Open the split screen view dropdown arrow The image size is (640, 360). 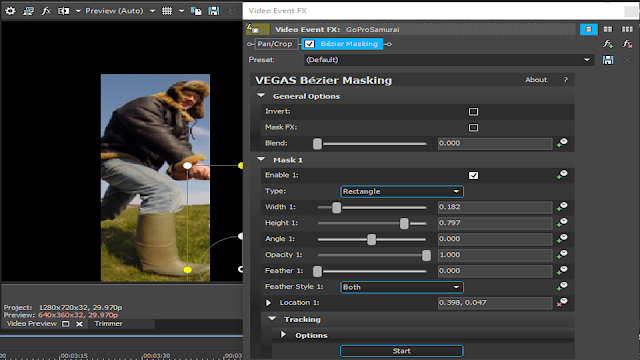[78, 11]
